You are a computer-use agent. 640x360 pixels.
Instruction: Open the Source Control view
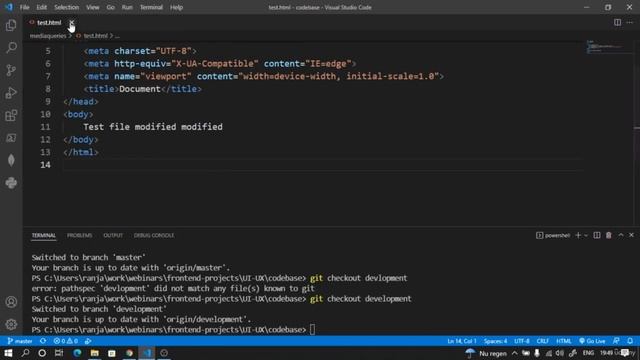[11, 70]
